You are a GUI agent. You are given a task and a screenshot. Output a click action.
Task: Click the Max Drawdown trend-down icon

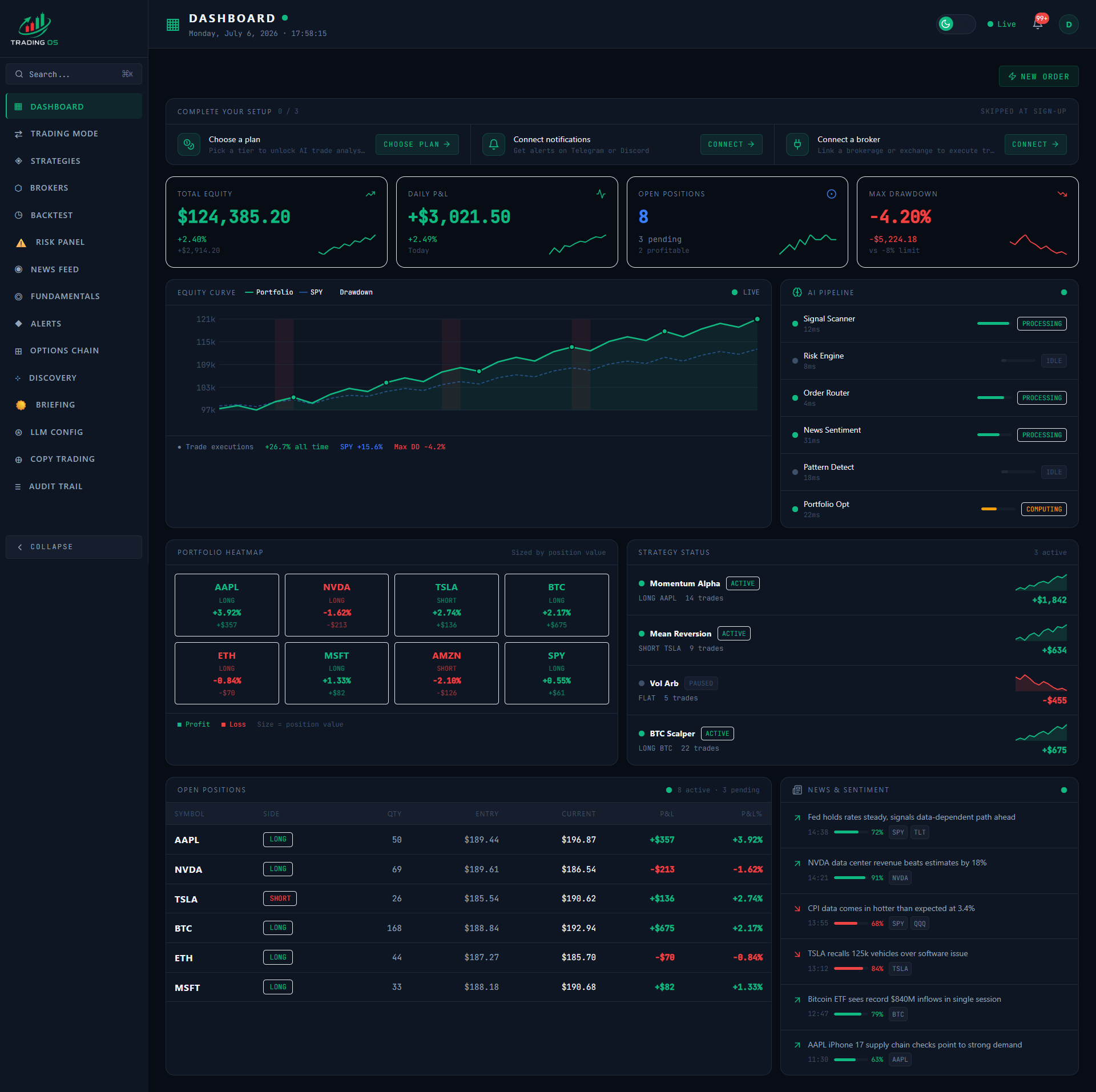click(1062, 194)
